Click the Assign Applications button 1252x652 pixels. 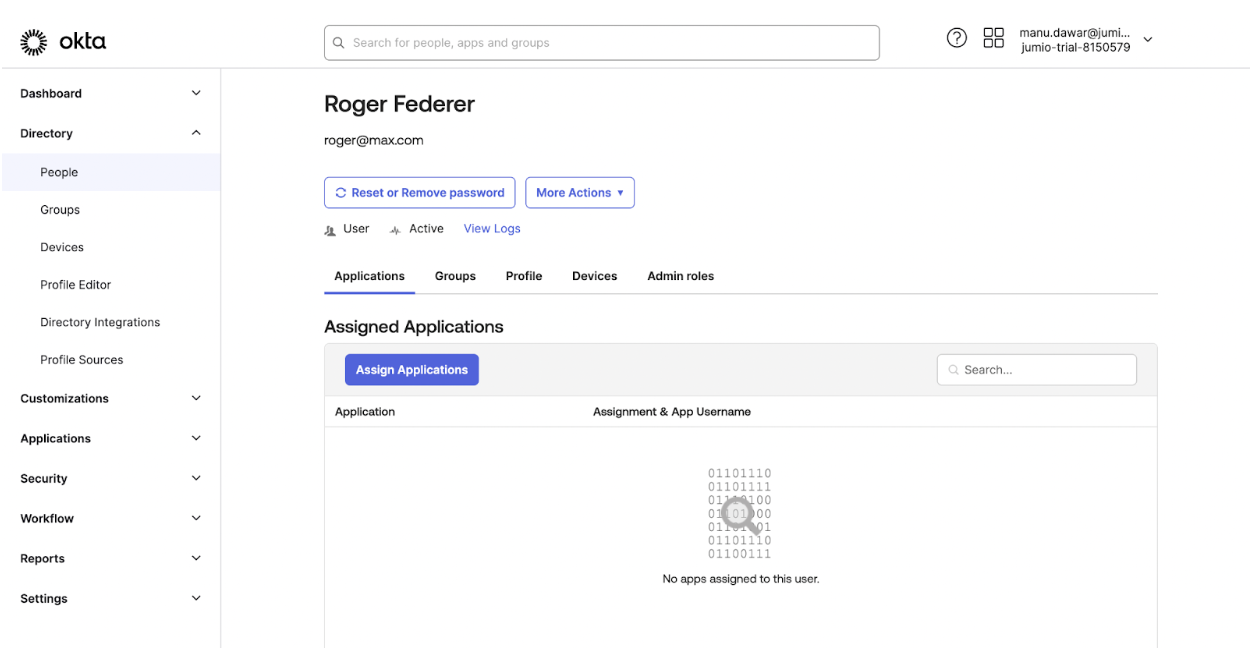tap(412, 370)
